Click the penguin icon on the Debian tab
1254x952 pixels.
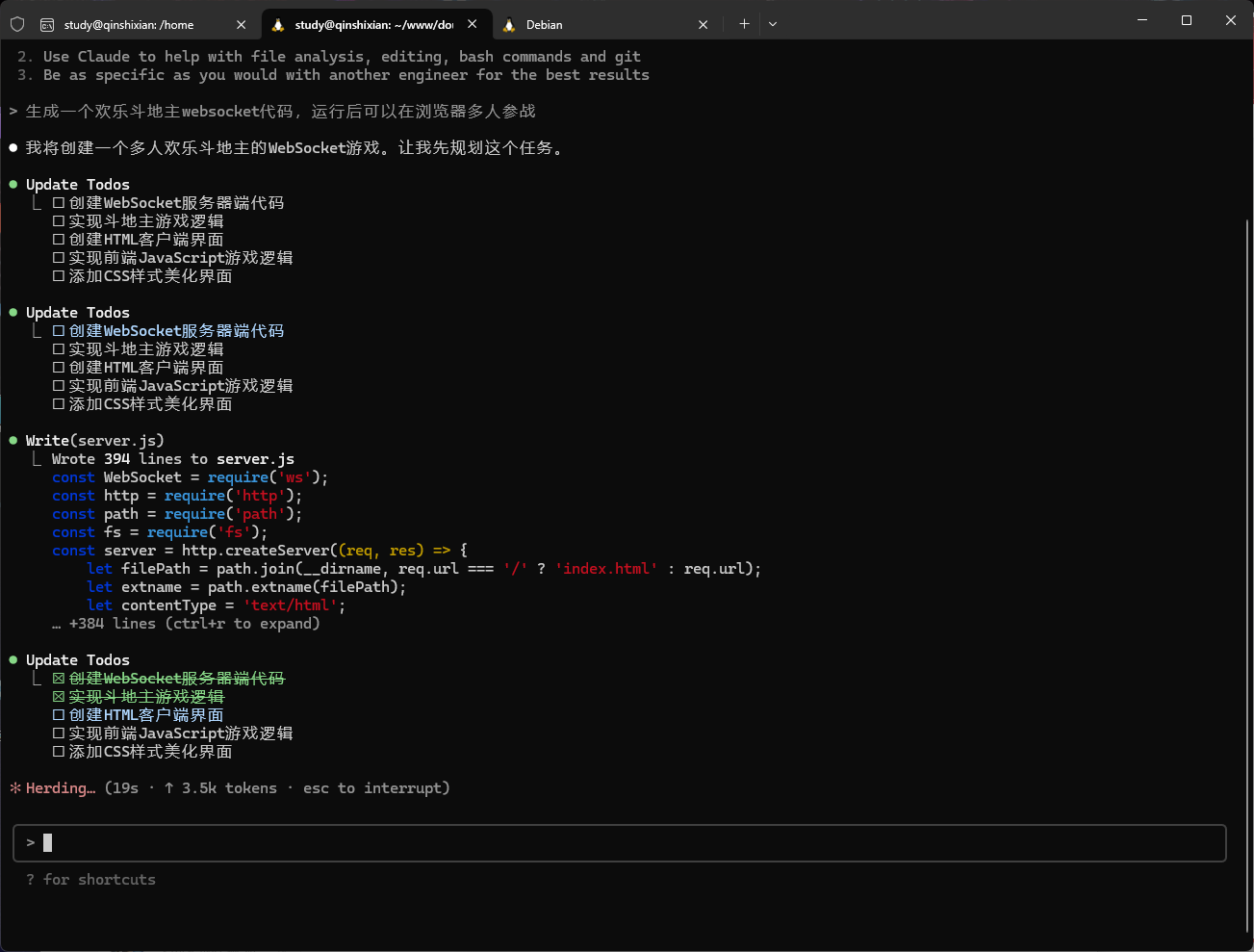click(x=508, y=25)
